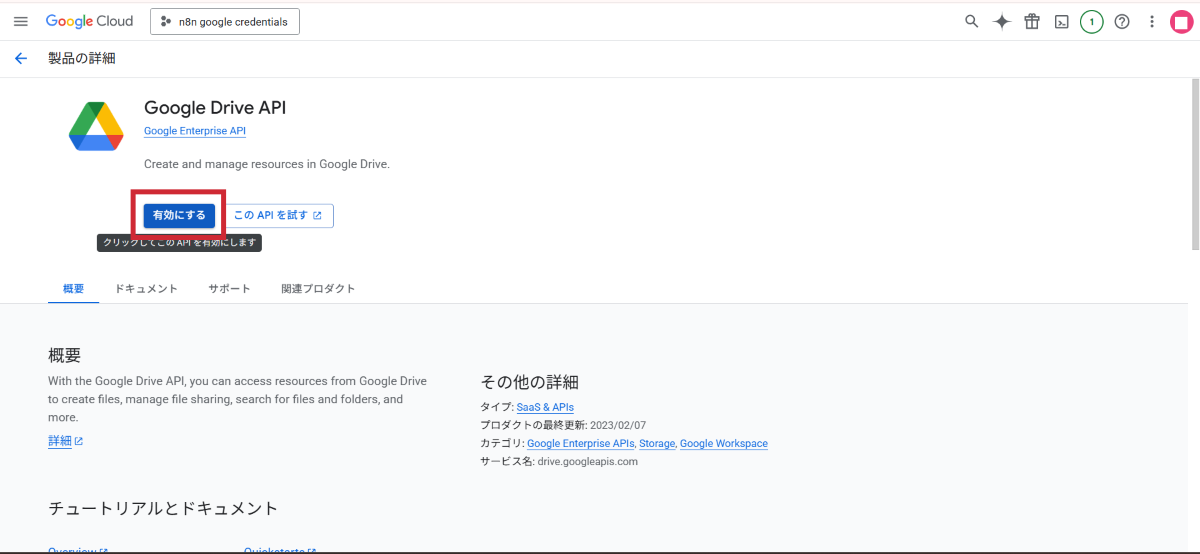Go back using the left arrow
Screen dimensions: 1200x554
pyautogui.click(x=21, y=58)
